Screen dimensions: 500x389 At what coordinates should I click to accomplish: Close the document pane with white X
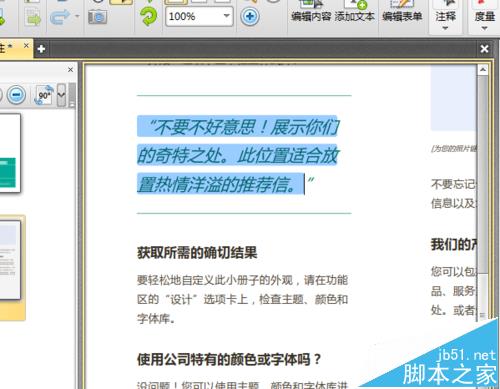[x=484, y=49]
